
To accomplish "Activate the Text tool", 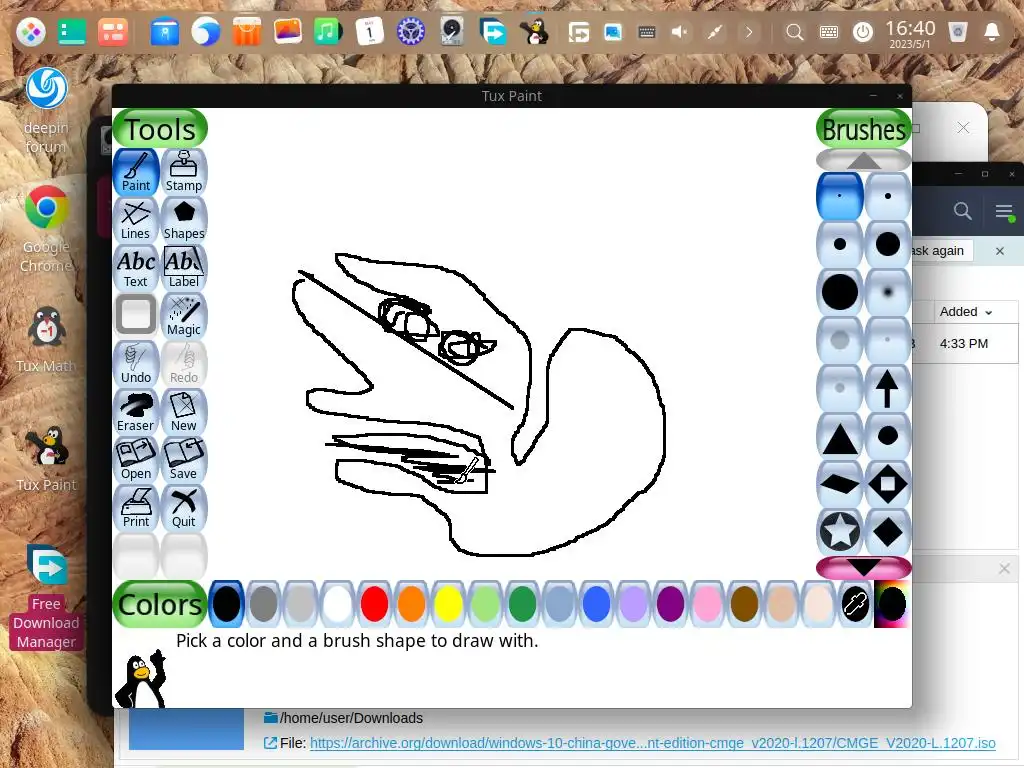I will pos(136,268).
